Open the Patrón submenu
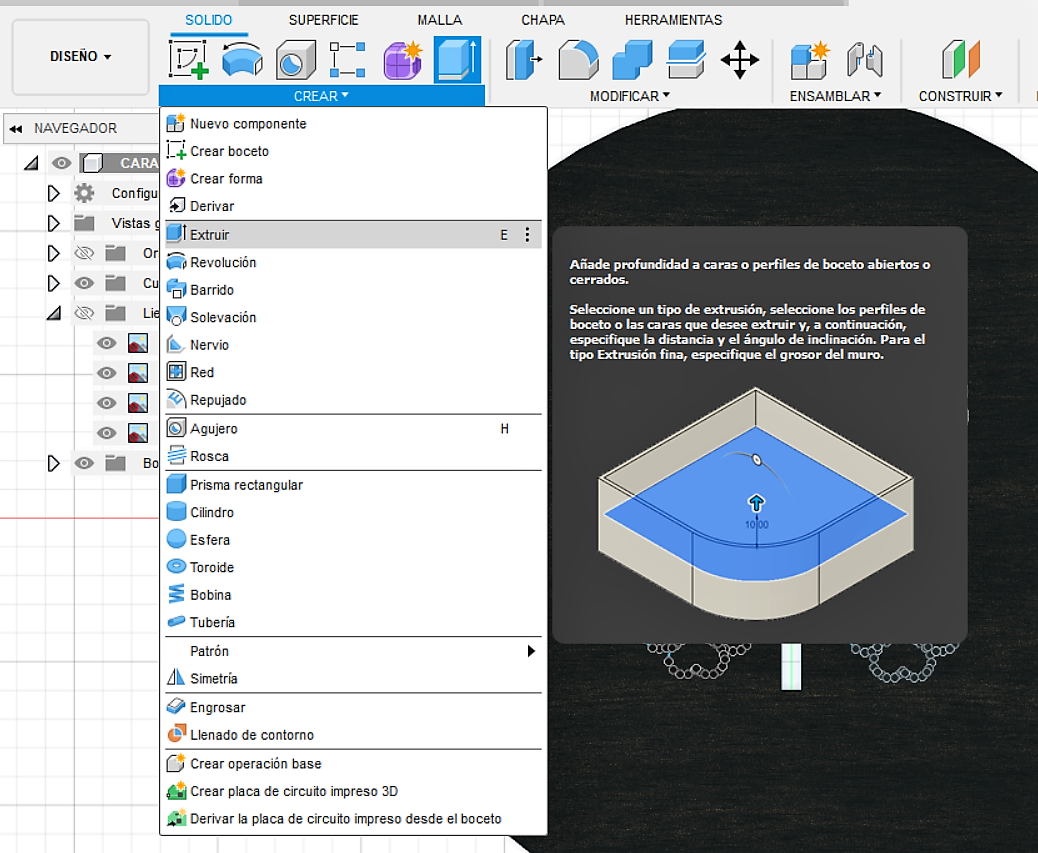1038x853 pixels. coord(354,651)
